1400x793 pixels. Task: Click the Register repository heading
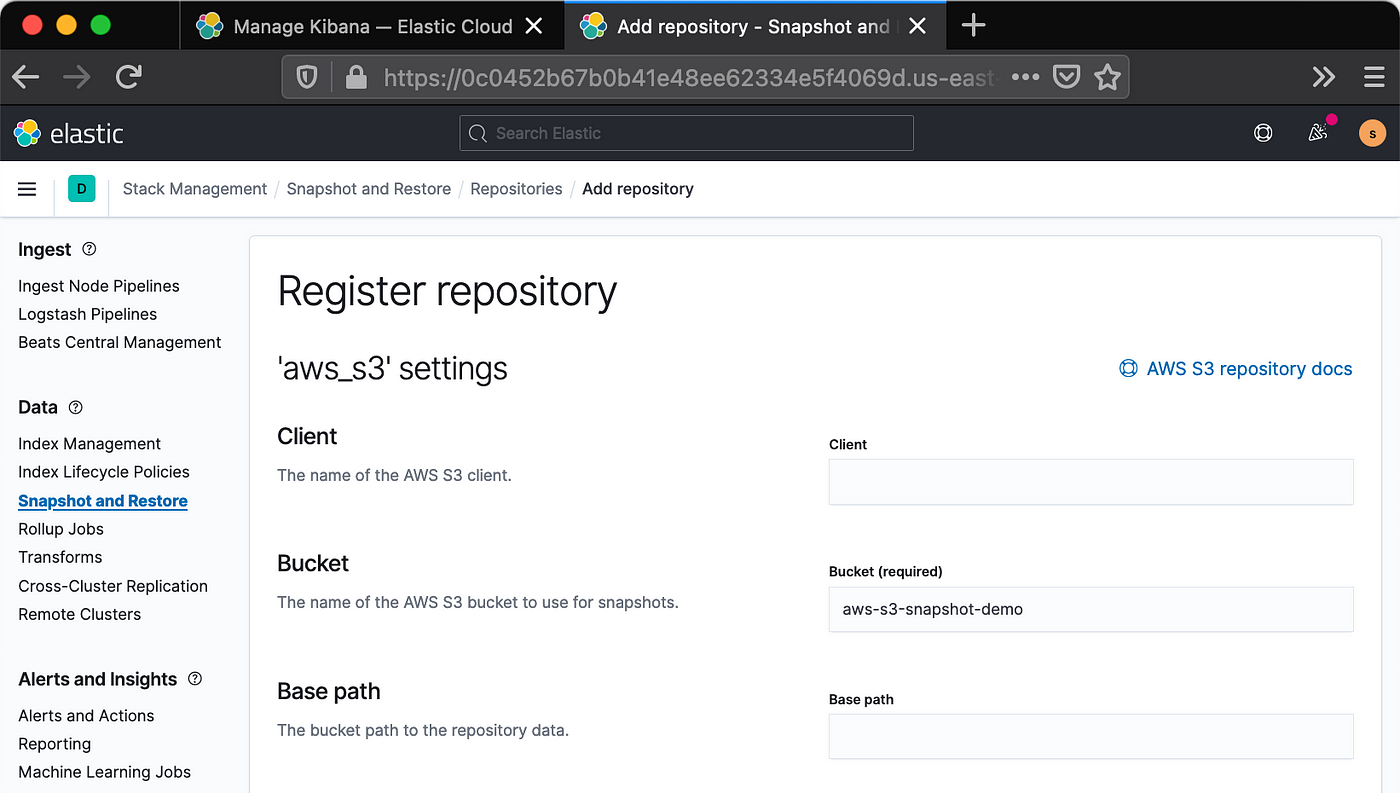pos(447,291)
